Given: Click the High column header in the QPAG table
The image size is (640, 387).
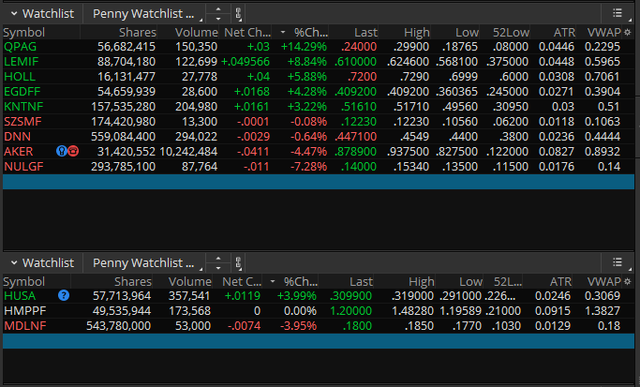Looking at the screenshot, I should click(x=417, y=32).
